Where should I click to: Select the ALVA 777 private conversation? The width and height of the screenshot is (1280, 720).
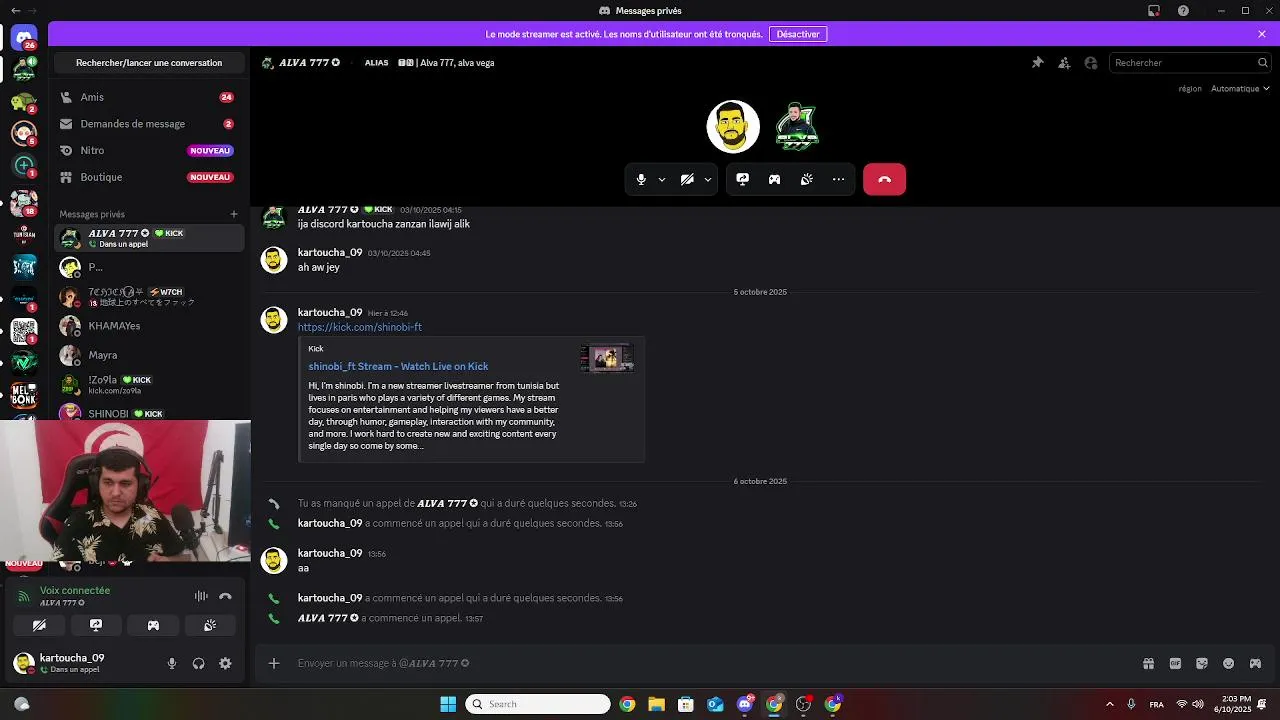pyautogui.click(x=148, y=238)
